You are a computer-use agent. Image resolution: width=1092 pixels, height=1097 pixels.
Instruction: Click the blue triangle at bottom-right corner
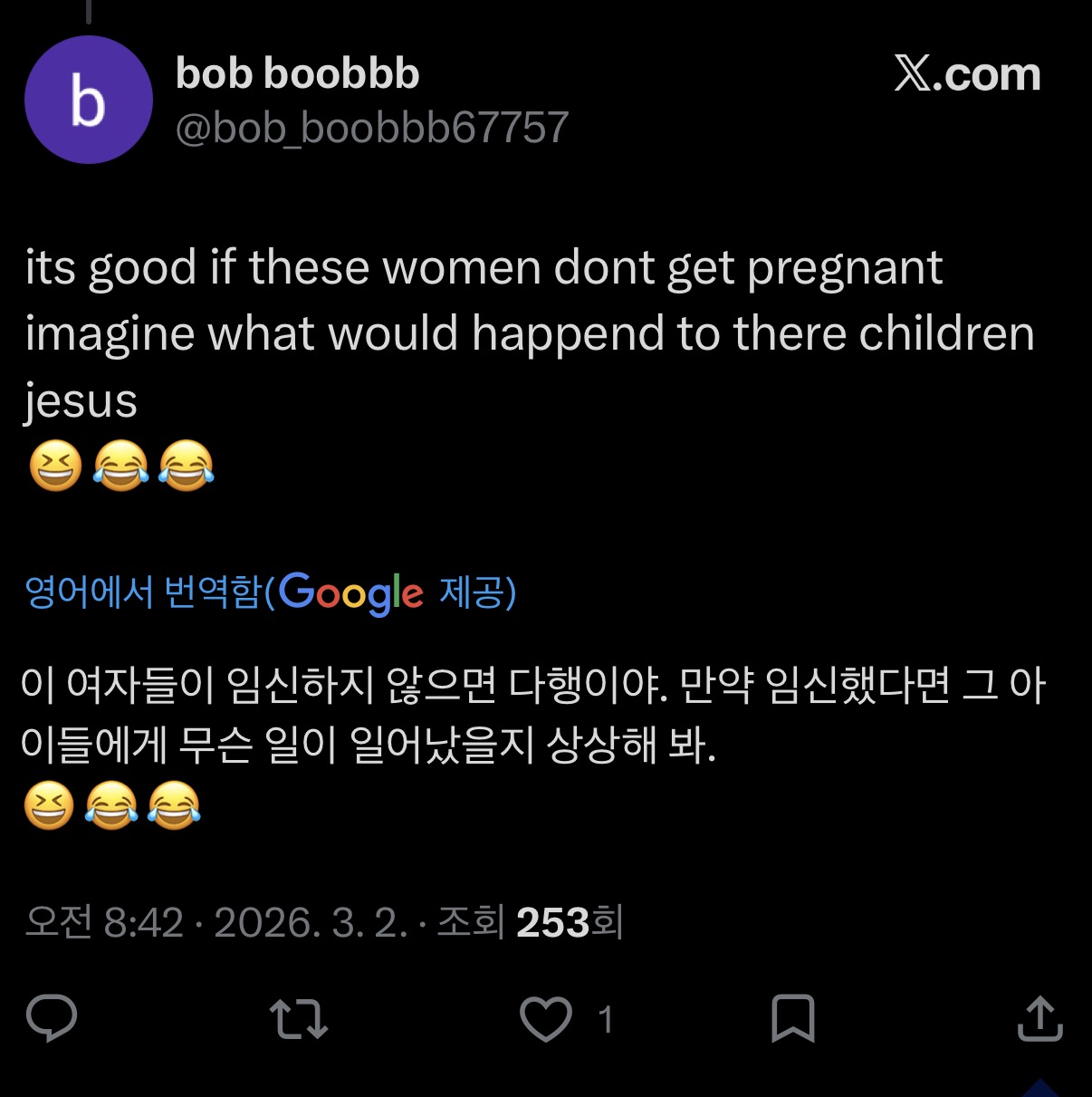tap(1039, 1088)
